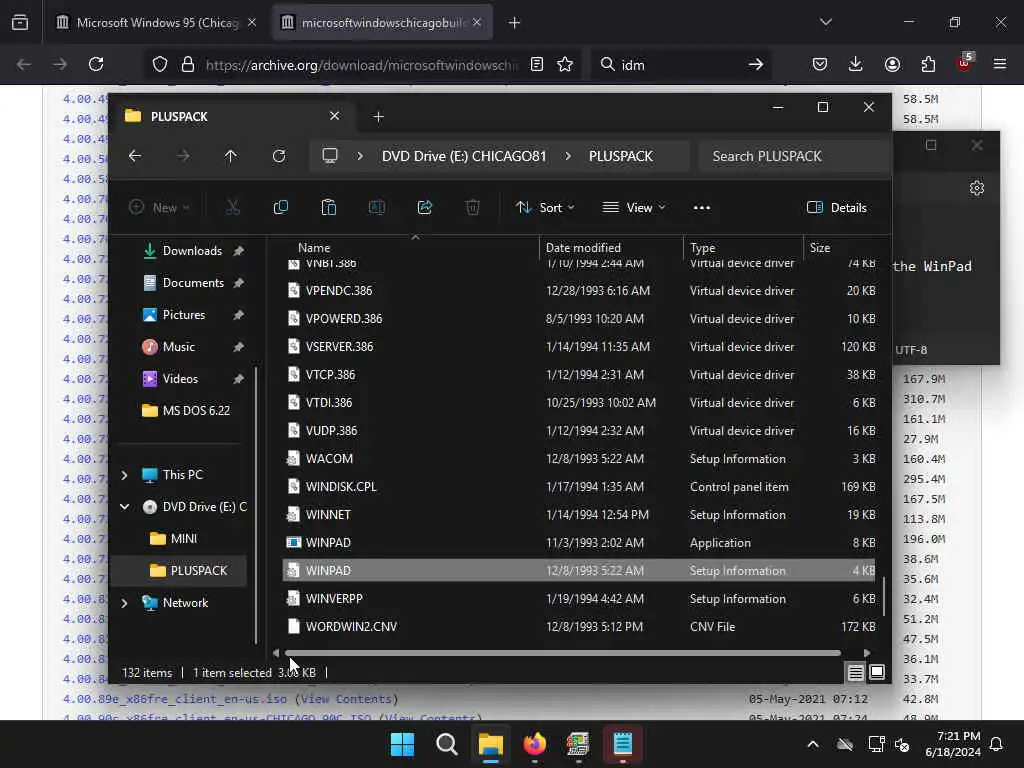1024x768 pixels.
Task: Click Notepad icon in taskbar
Action: (x=622, y=744)
